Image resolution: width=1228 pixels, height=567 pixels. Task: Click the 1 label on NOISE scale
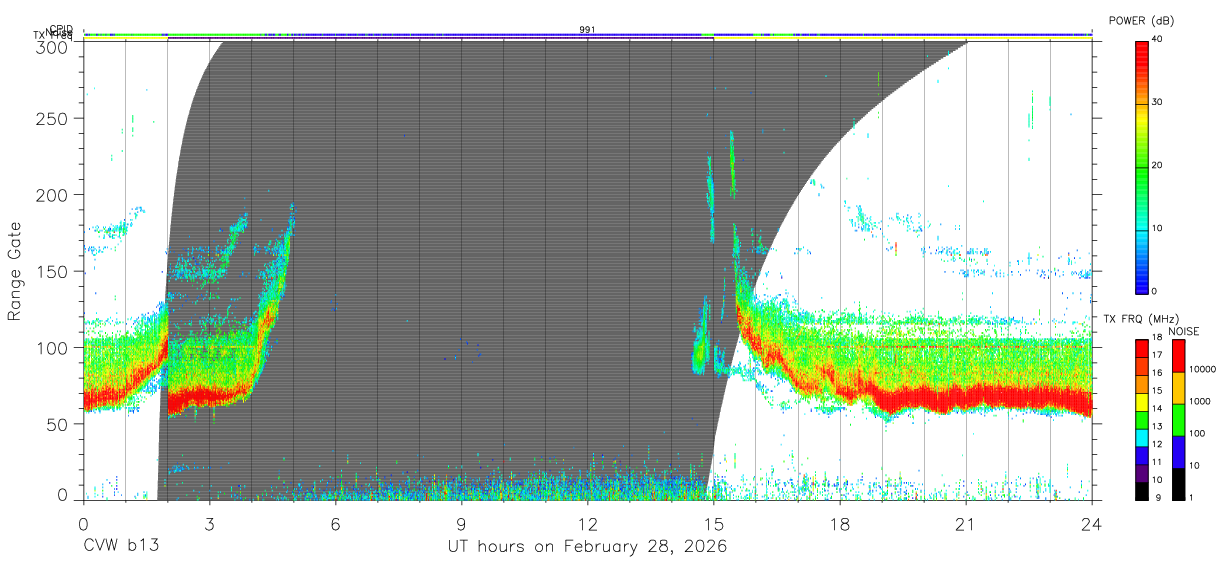(1191, 498)
